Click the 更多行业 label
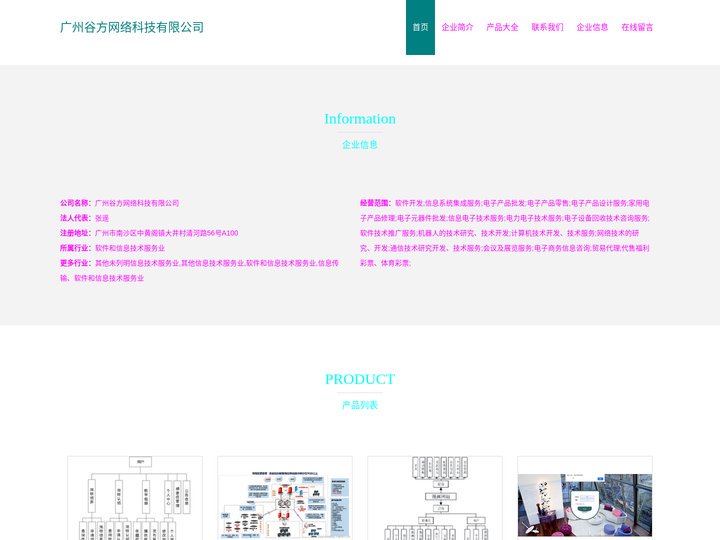Image resolution: width=720 pixels, height=540 pixels. pos(75,263)
